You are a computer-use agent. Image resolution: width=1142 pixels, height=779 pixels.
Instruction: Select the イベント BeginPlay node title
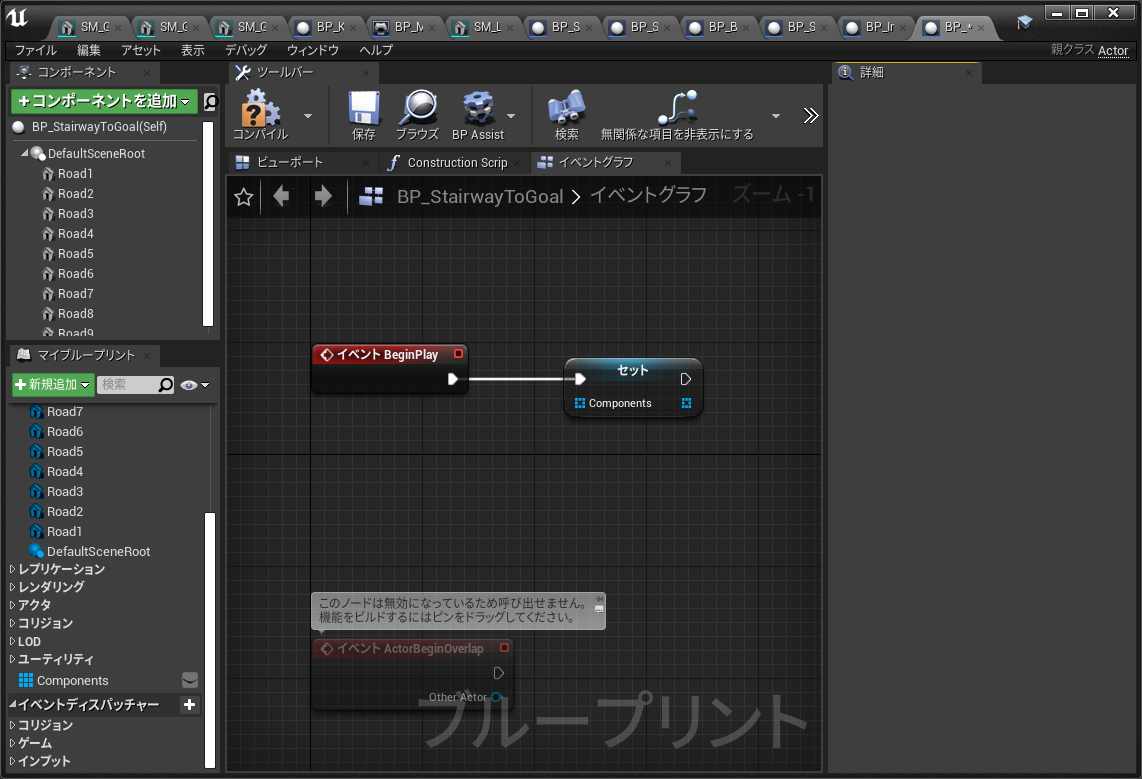387,355
